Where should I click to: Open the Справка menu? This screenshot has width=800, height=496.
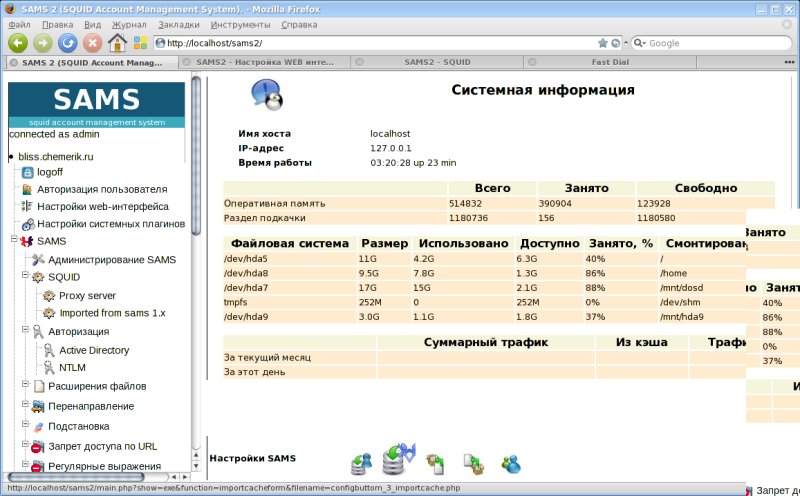coord(299,24)
